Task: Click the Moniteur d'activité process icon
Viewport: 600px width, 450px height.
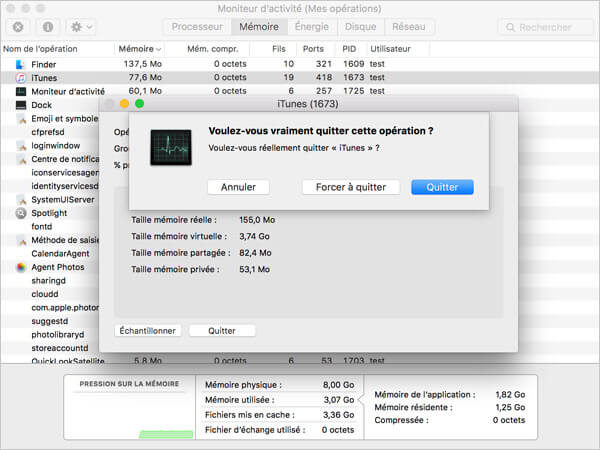Action: click(x=21, y=91)
